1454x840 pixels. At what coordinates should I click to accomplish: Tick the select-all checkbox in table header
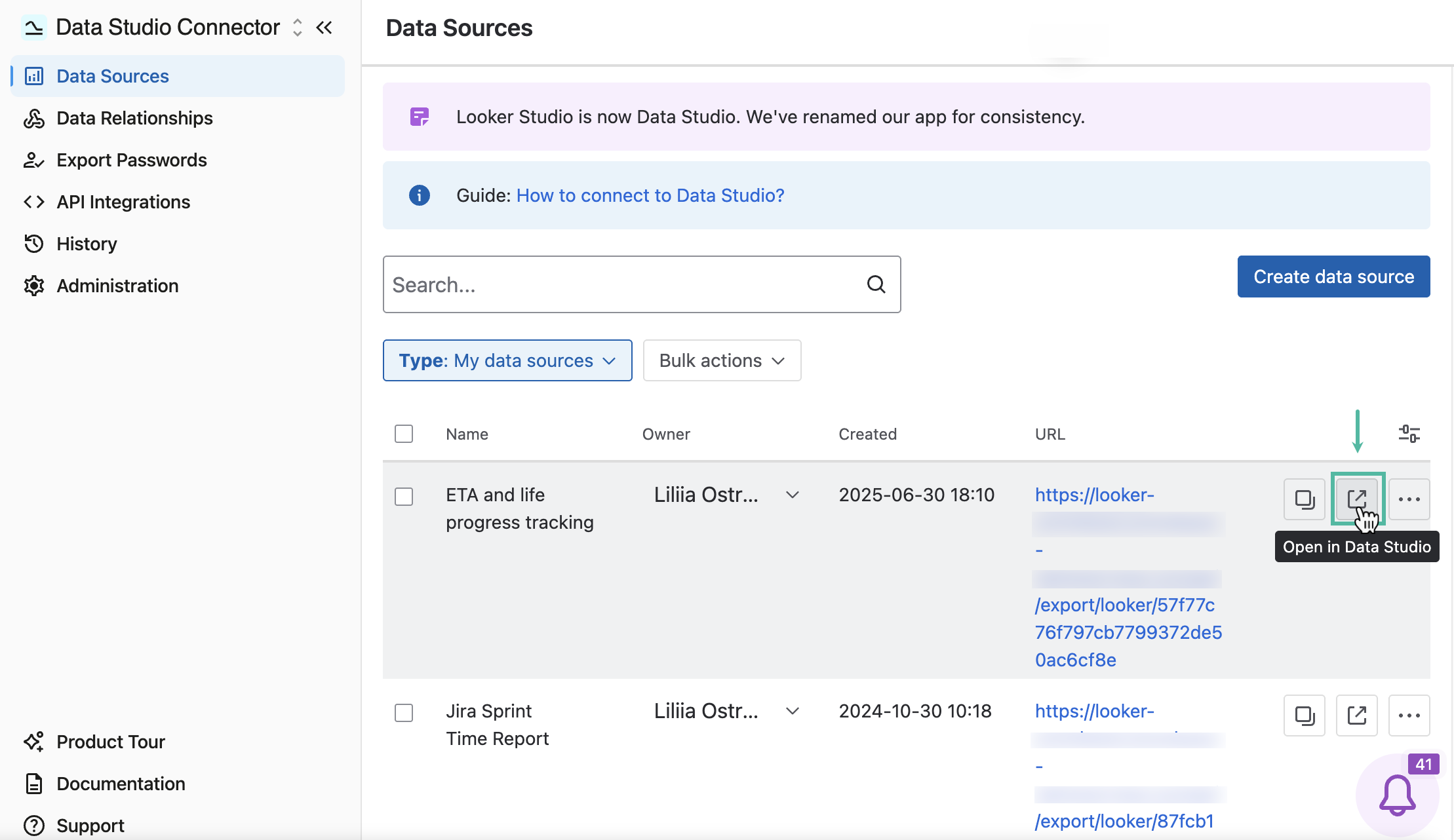point(404,434)
